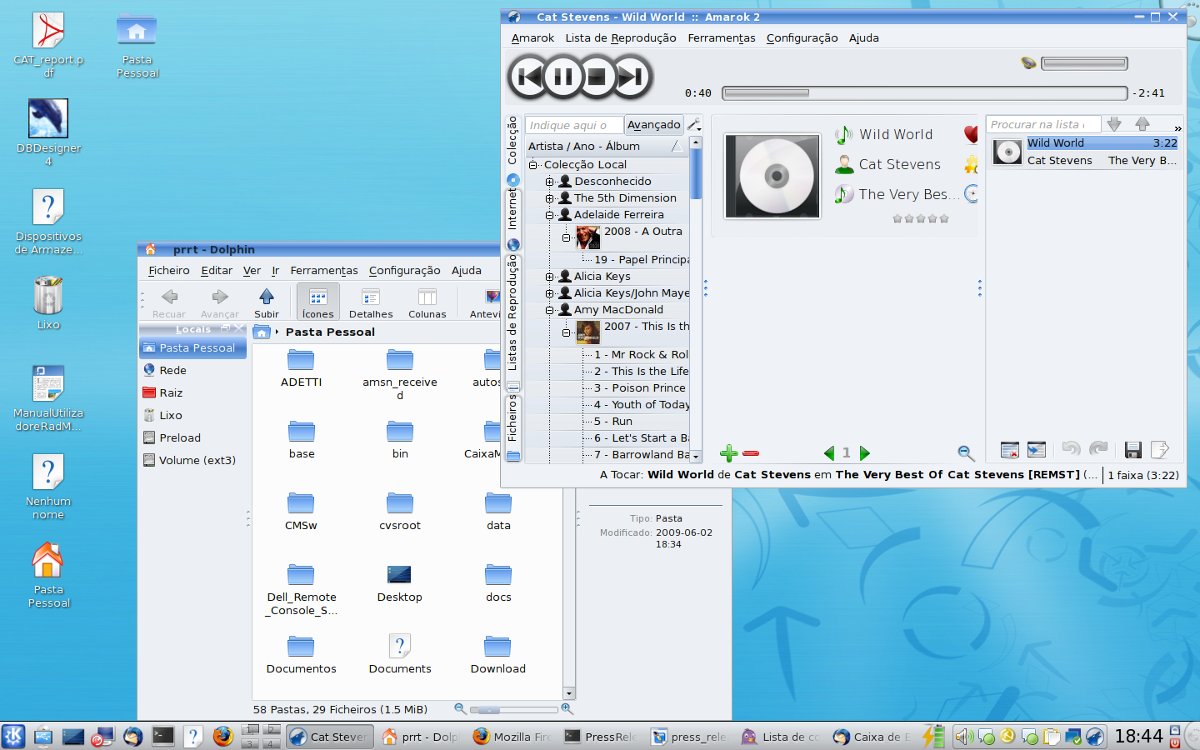Viewport: 1200px width, 750px height.
Task: Select Raiz in Dolphin places panel
Action: click(x=171, y=393)
